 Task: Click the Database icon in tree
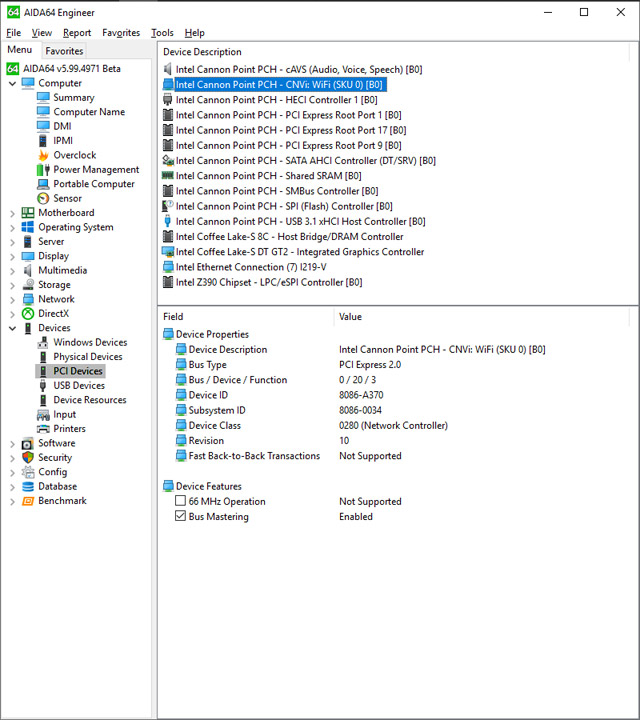[28, 486]
